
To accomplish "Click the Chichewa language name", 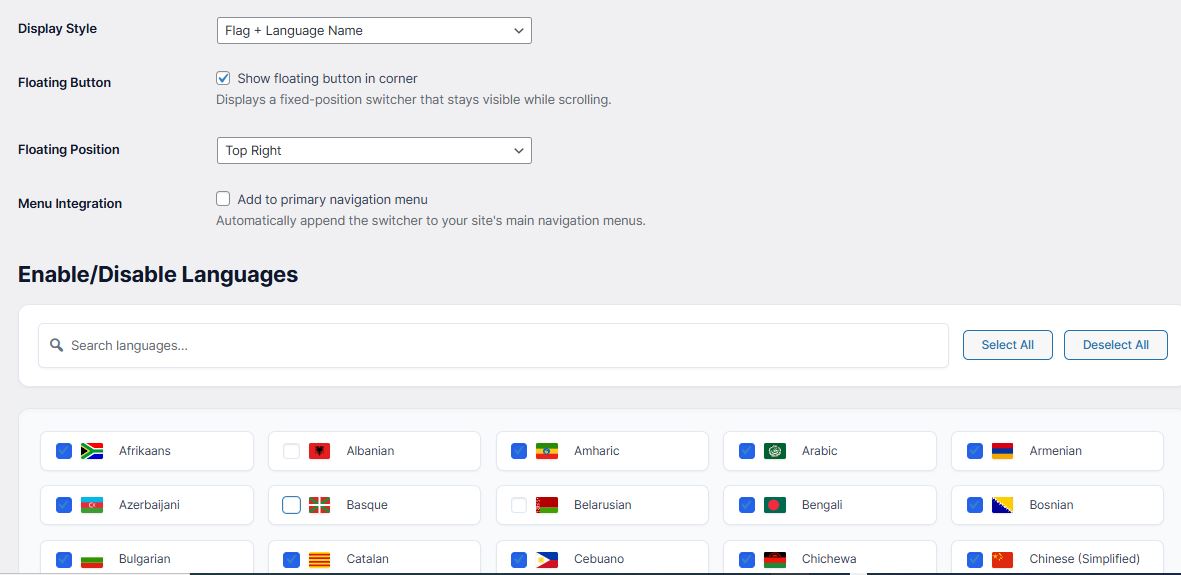I will 829,559.
